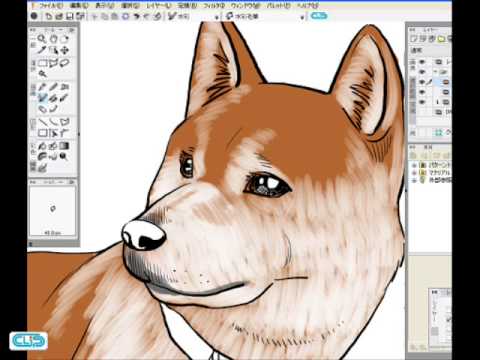Select the highlighted orange layer thumbnail
The image size is (480, 360).
pos(446,82)
